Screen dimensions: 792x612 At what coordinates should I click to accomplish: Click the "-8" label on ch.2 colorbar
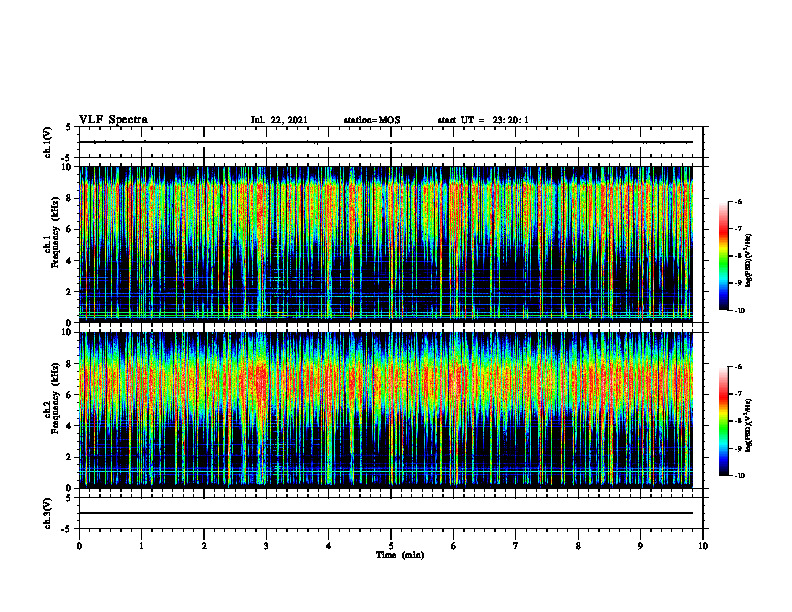738,421
